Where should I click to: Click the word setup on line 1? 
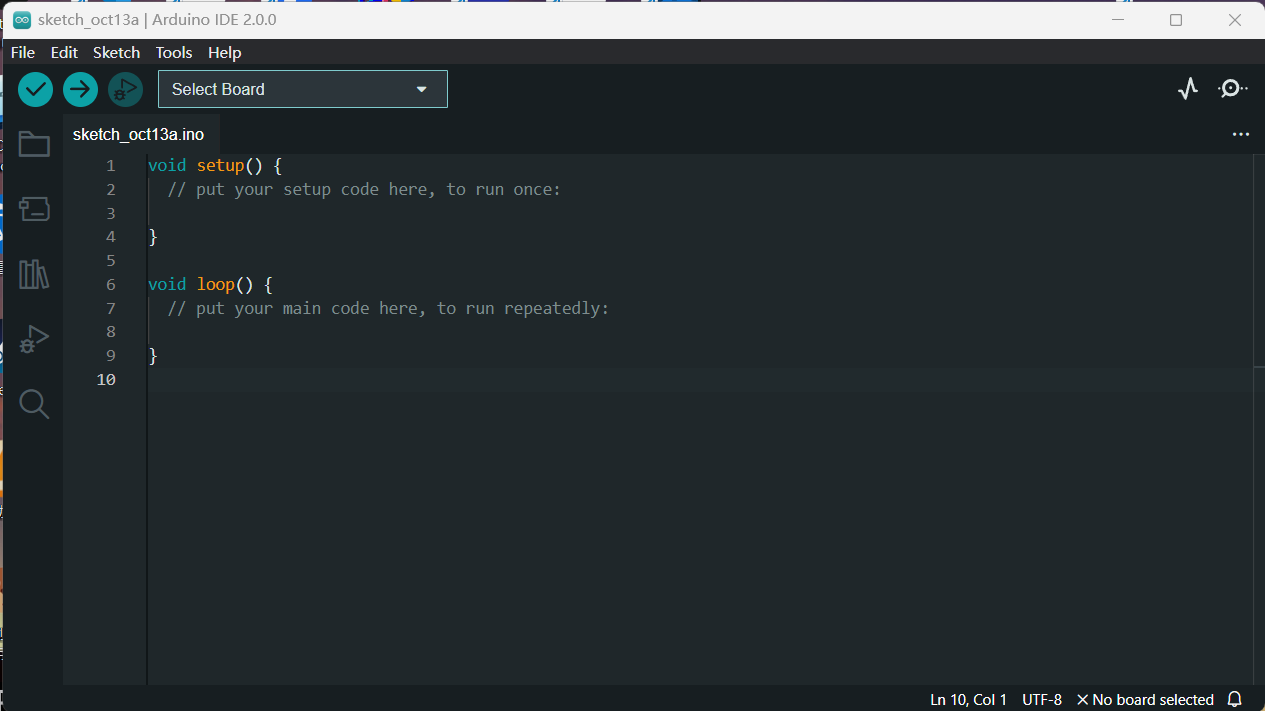point(221,165)
